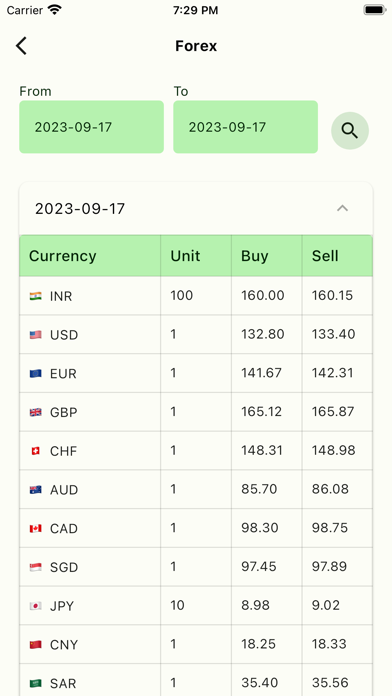This screenshot has width=392, height=696.
Task: Click the 2023-09-17 section title
Action: 80,209
